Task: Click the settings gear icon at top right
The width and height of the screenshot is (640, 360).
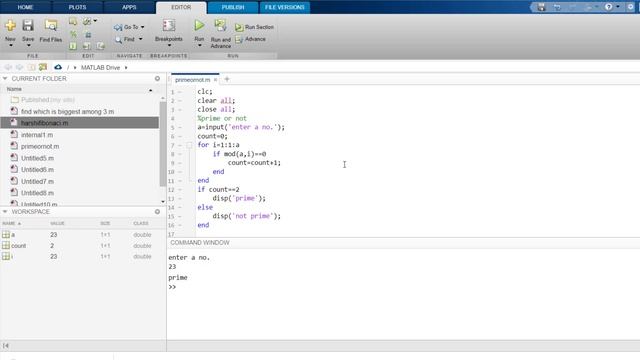Action: (x=630, y=7)
